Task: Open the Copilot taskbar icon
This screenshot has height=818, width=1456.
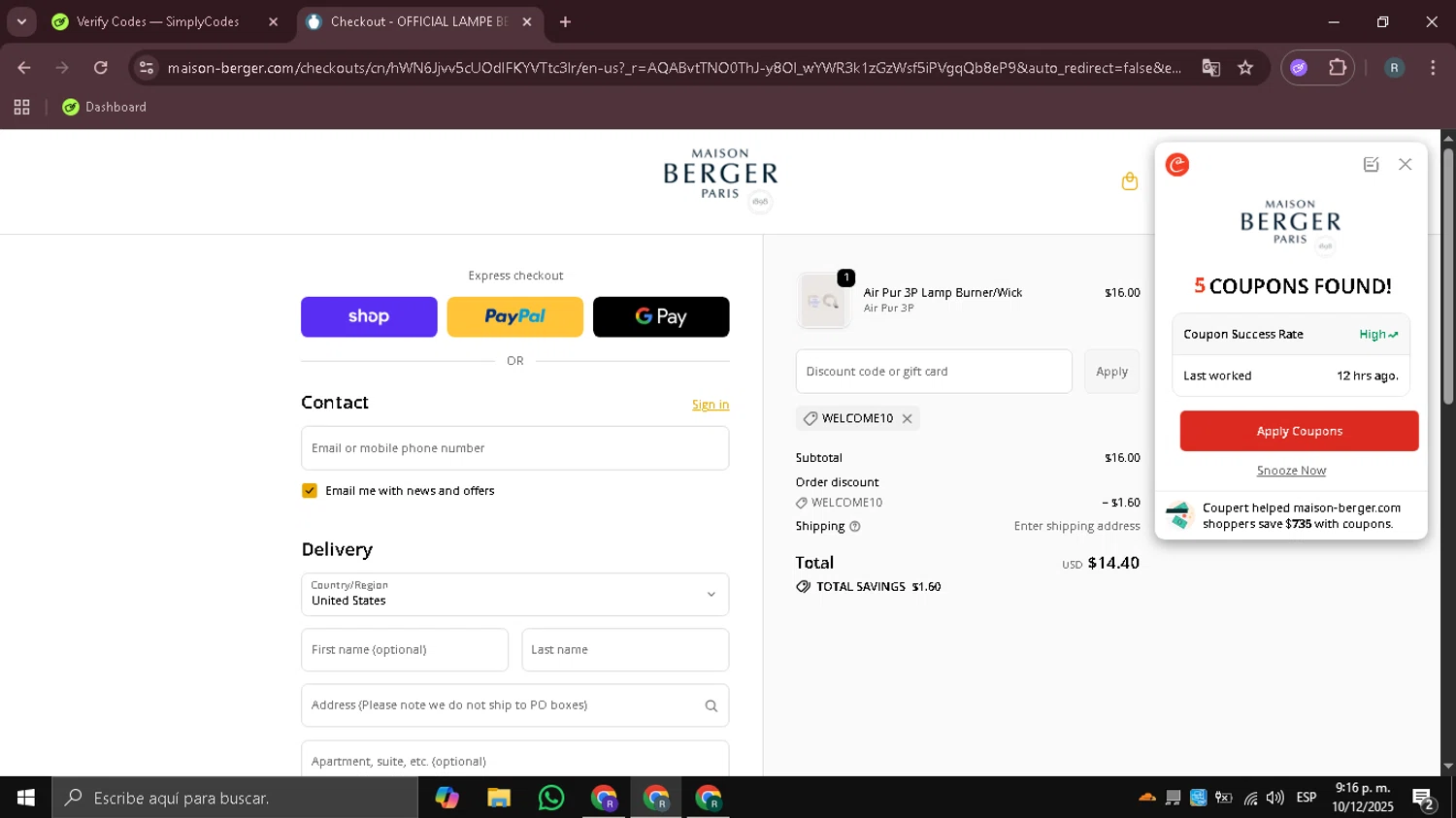Action: point(447,798)
